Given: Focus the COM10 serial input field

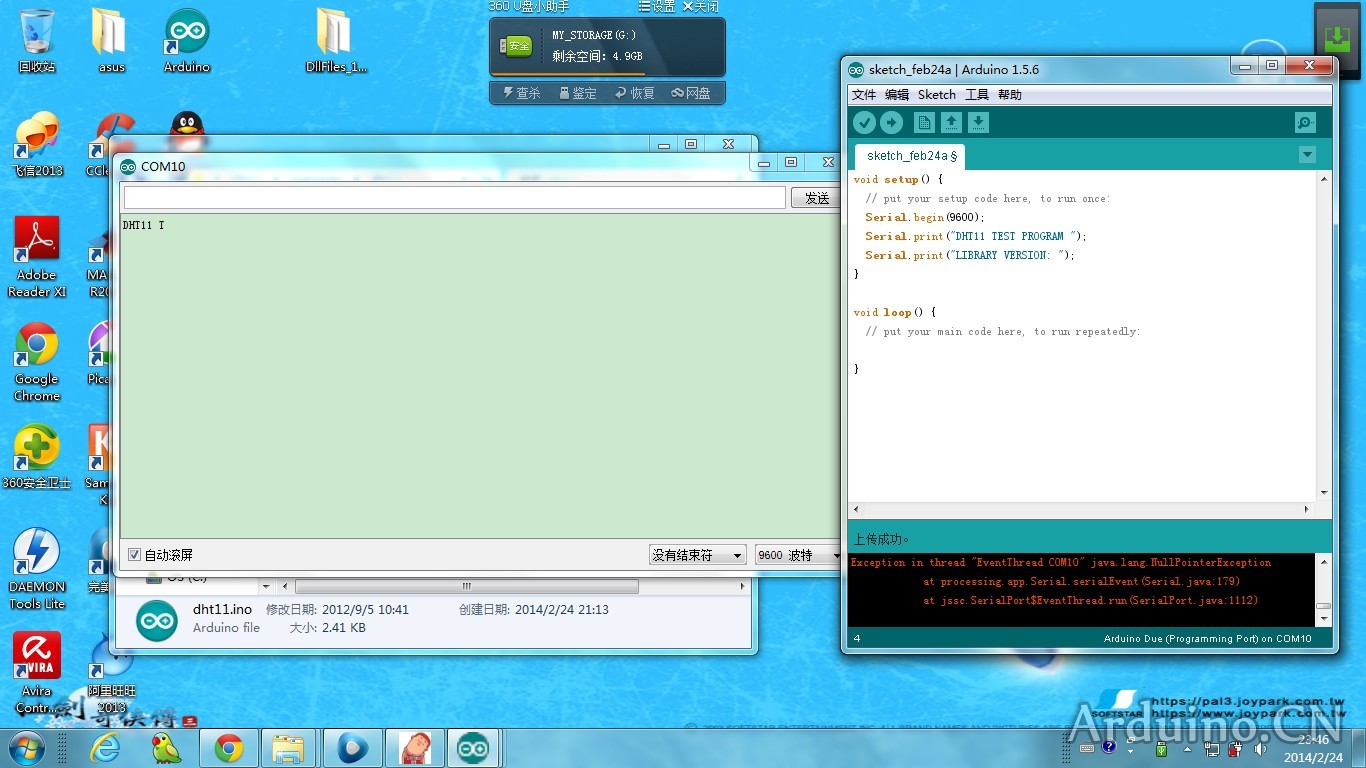Looking at the screenshot, I should [455, 198].
